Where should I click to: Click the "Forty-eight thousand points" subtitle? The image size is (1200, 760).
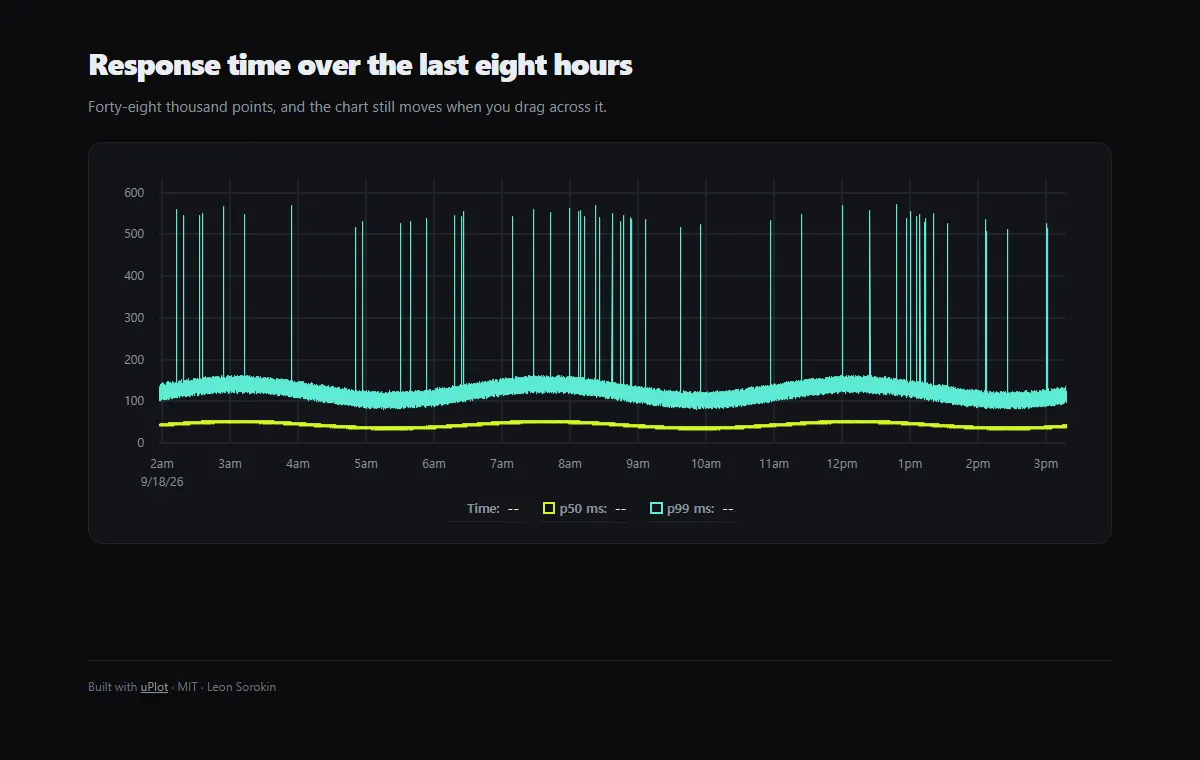(180, 107)
